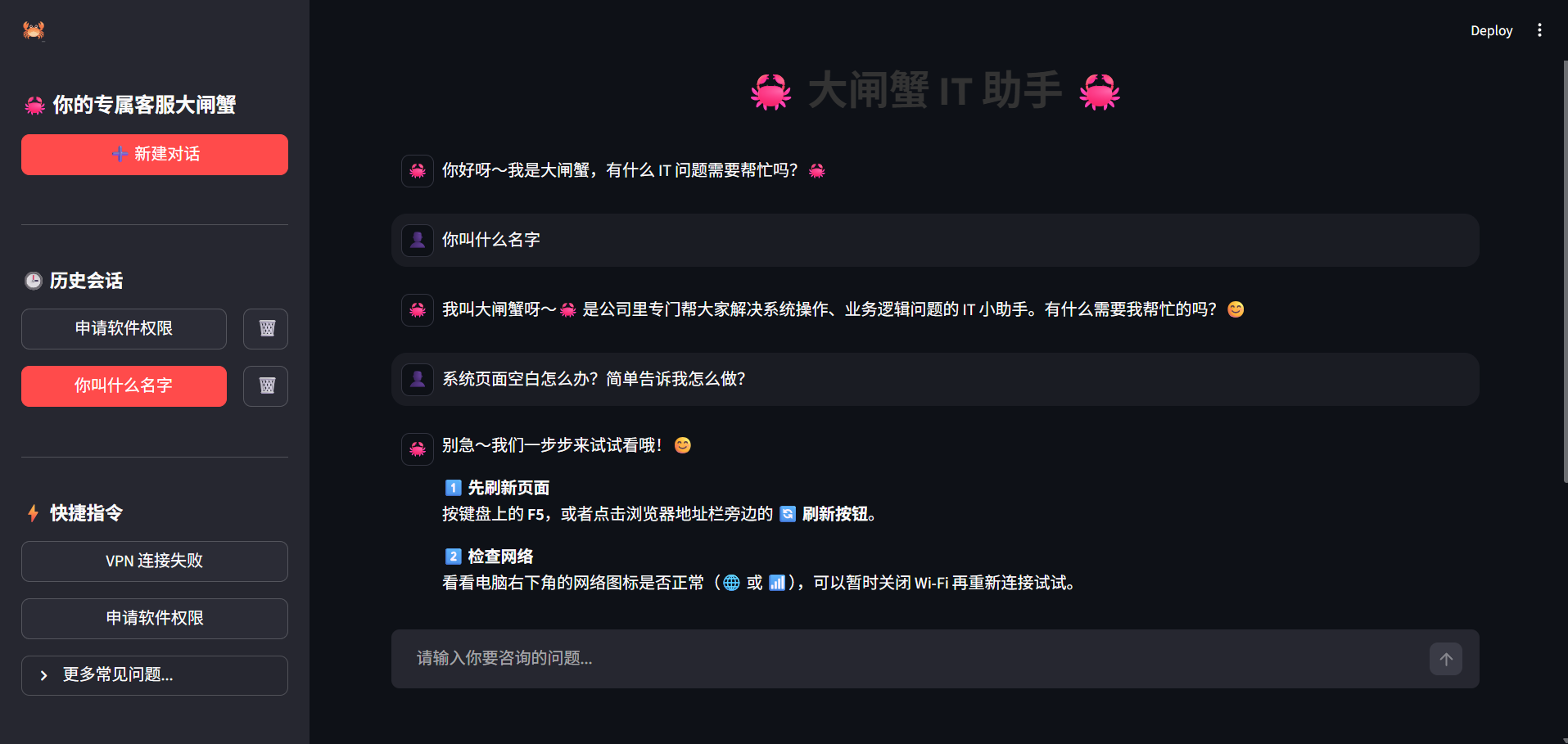Click the page's vertical scrollbar

click(x=1565, y=270)
